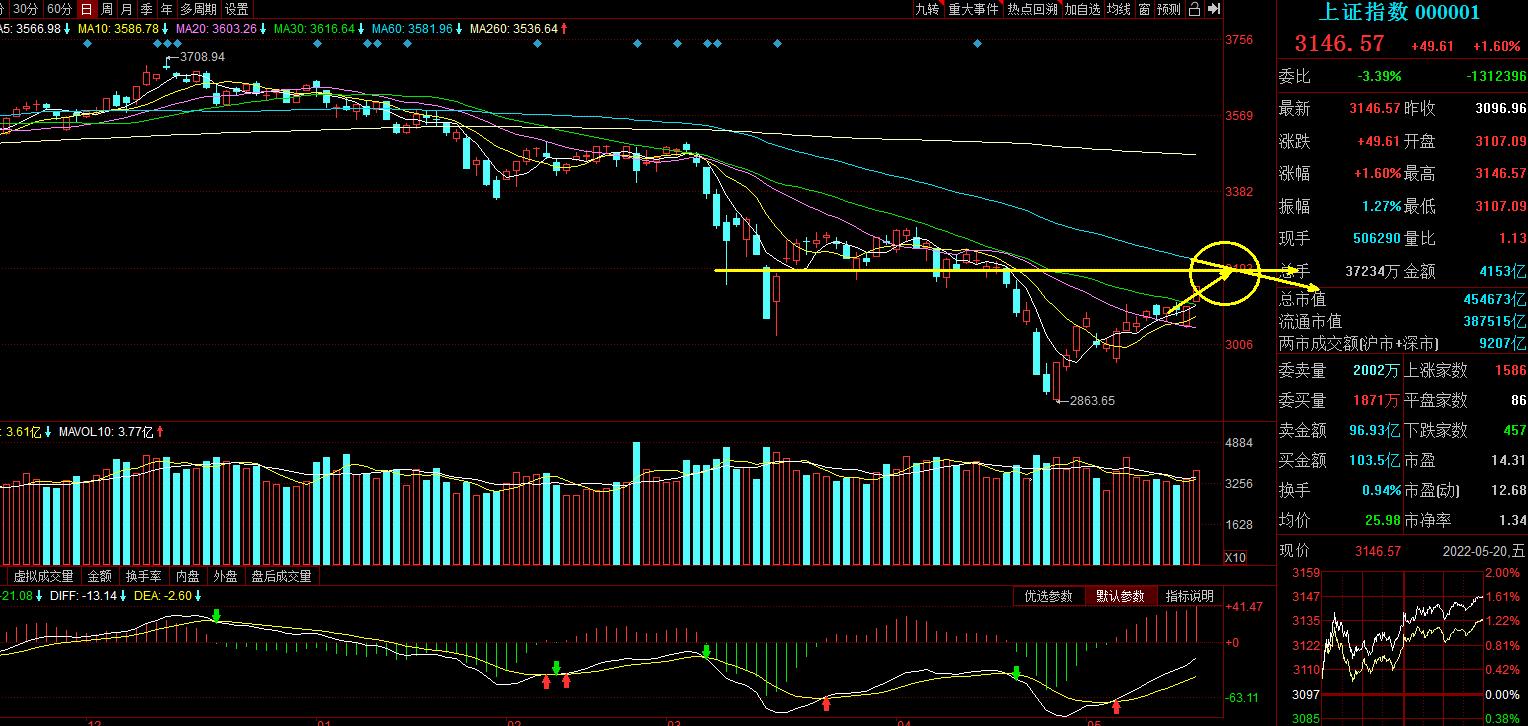Click the MA60: 3581.96 indicator label
This screenshot has height=726, width=1528.
click(412, 28)
